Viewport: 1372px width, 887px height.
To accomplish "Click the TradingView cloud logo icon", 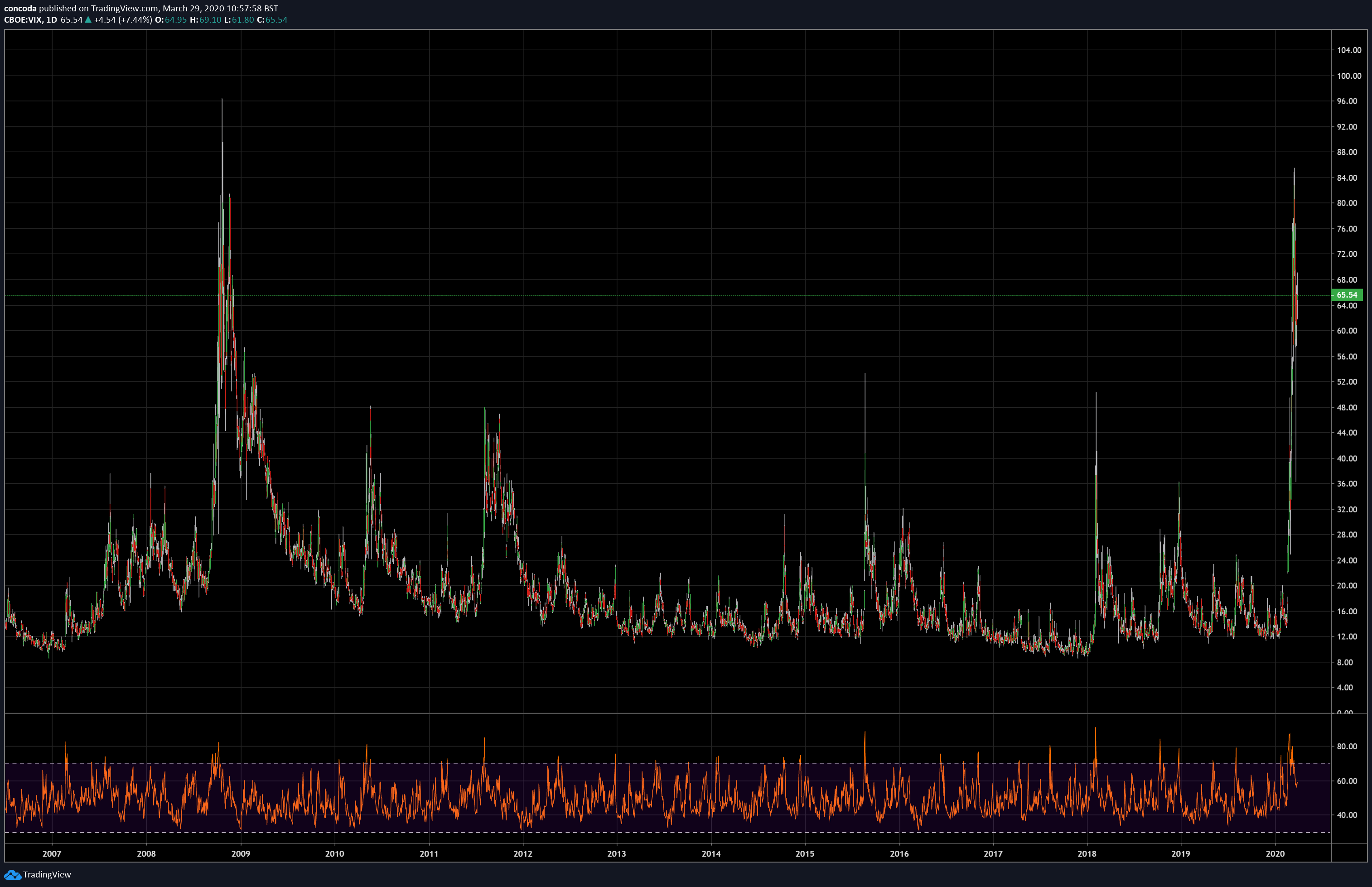I will click(x=12, y=874).
